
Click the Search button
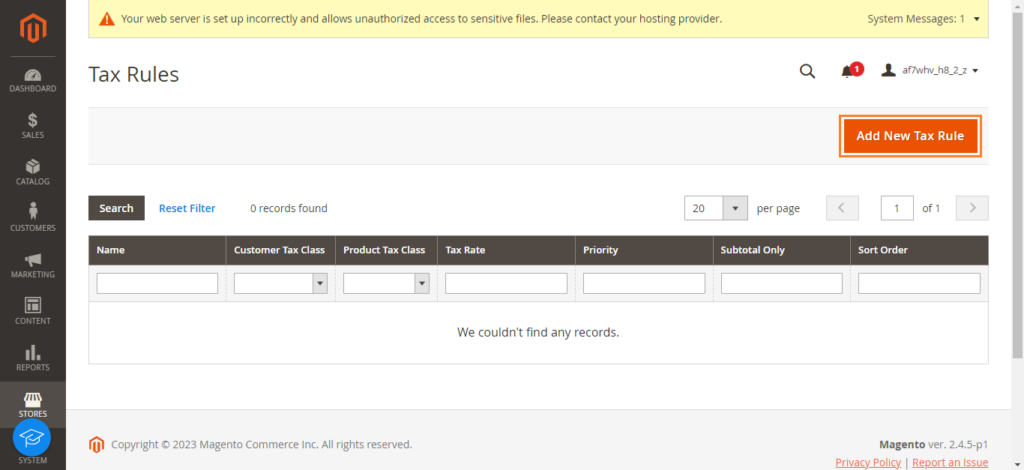[116, 208]
